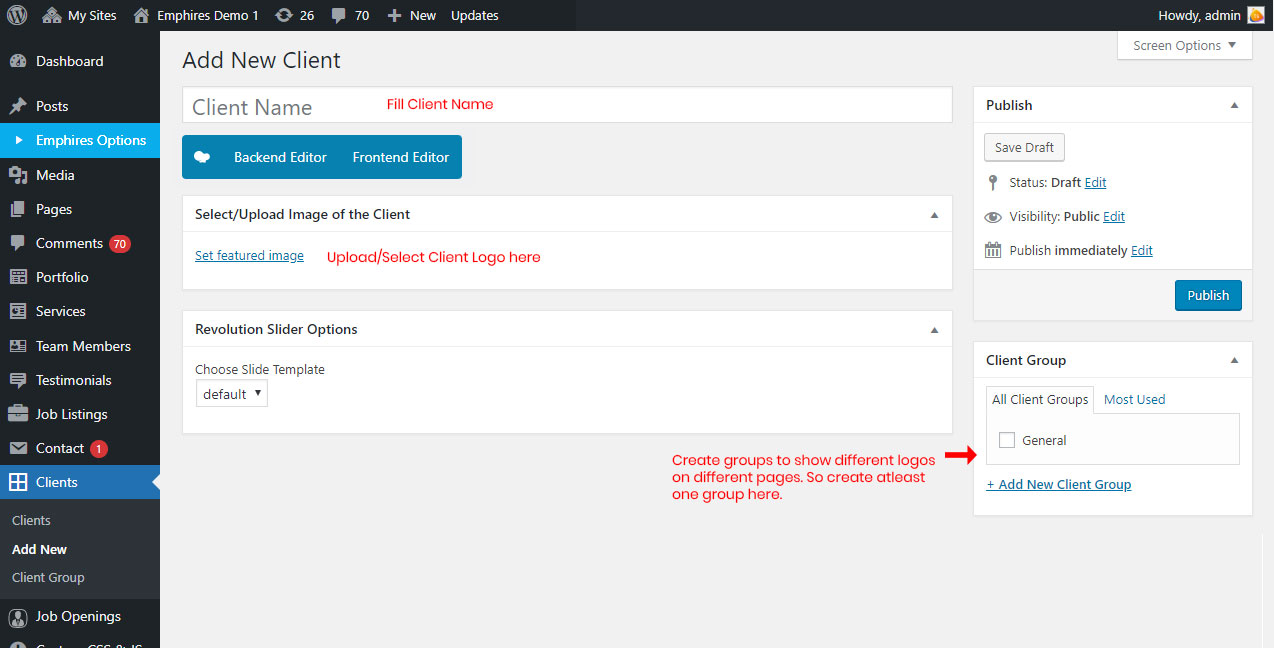Viewport: 1274px width, 648px height.
Task: Collapse the Revolution Slider Options box
Action: [934, 329]
